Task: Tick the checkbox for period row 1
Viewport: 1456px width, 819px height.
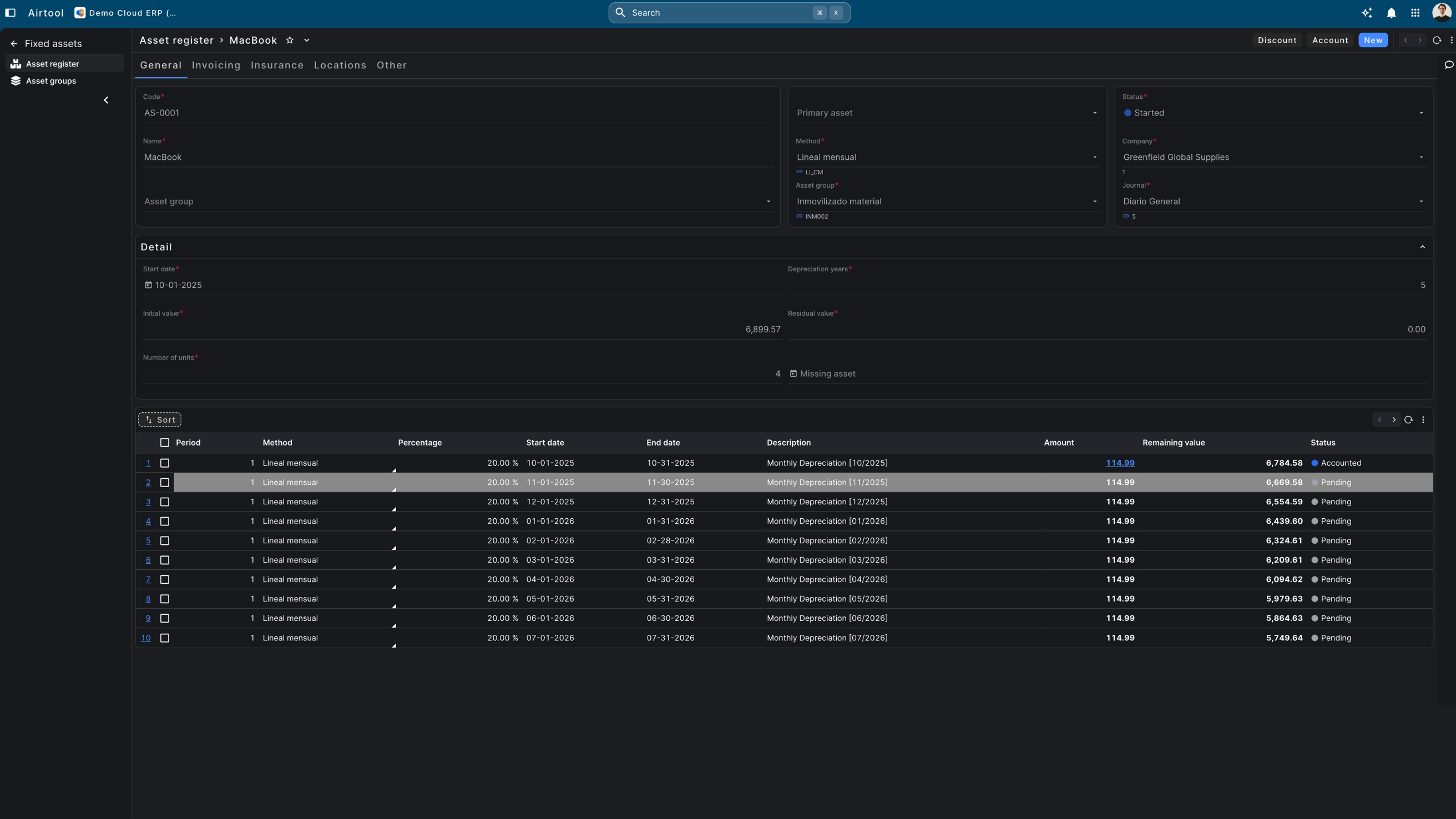Action: [x=164, y=463]
